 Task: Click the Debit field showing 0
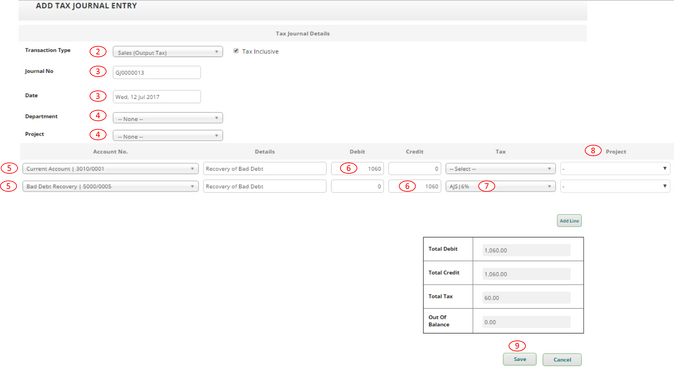357,187
